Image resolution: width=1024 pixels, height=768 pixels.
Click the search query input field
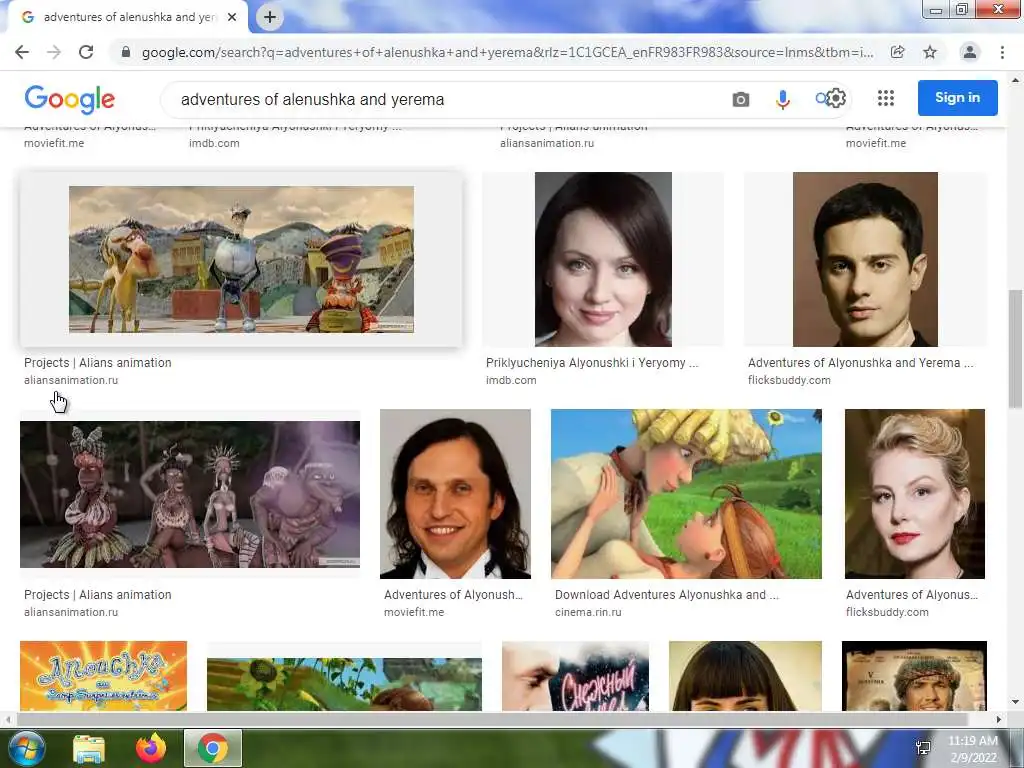[x=444, y=99]
